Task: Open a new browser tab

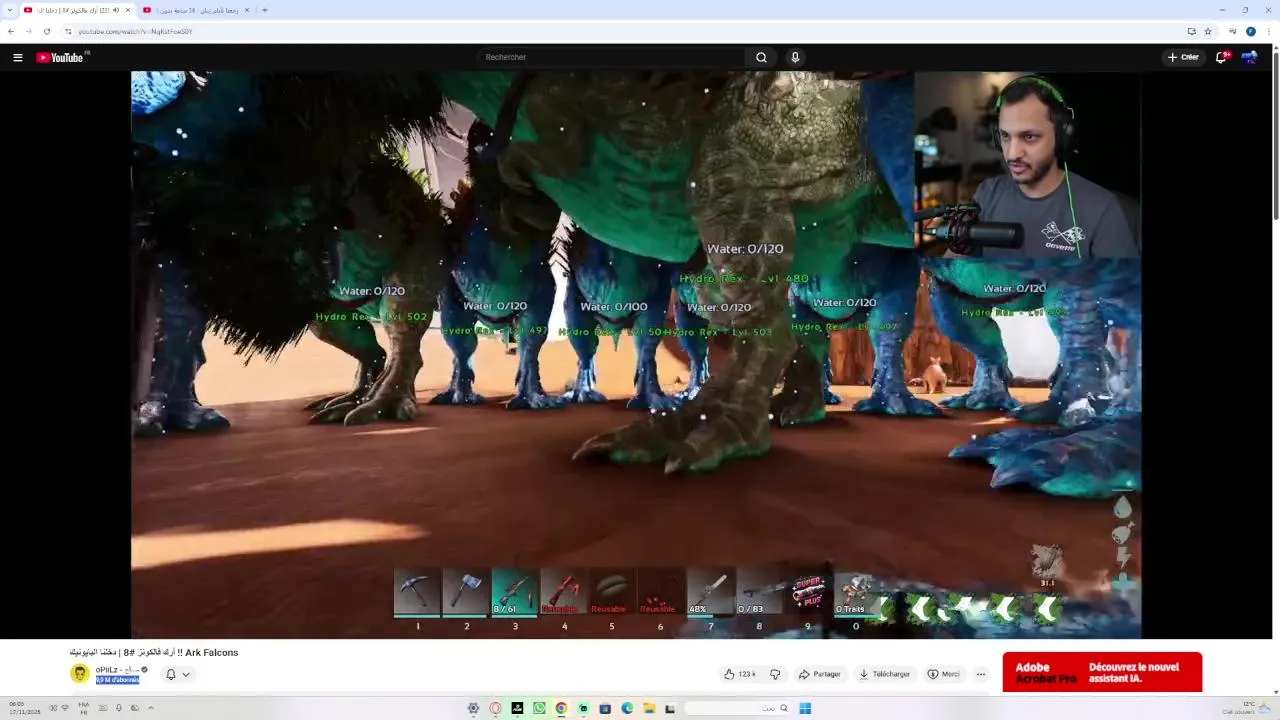Action: pos(265,10)
